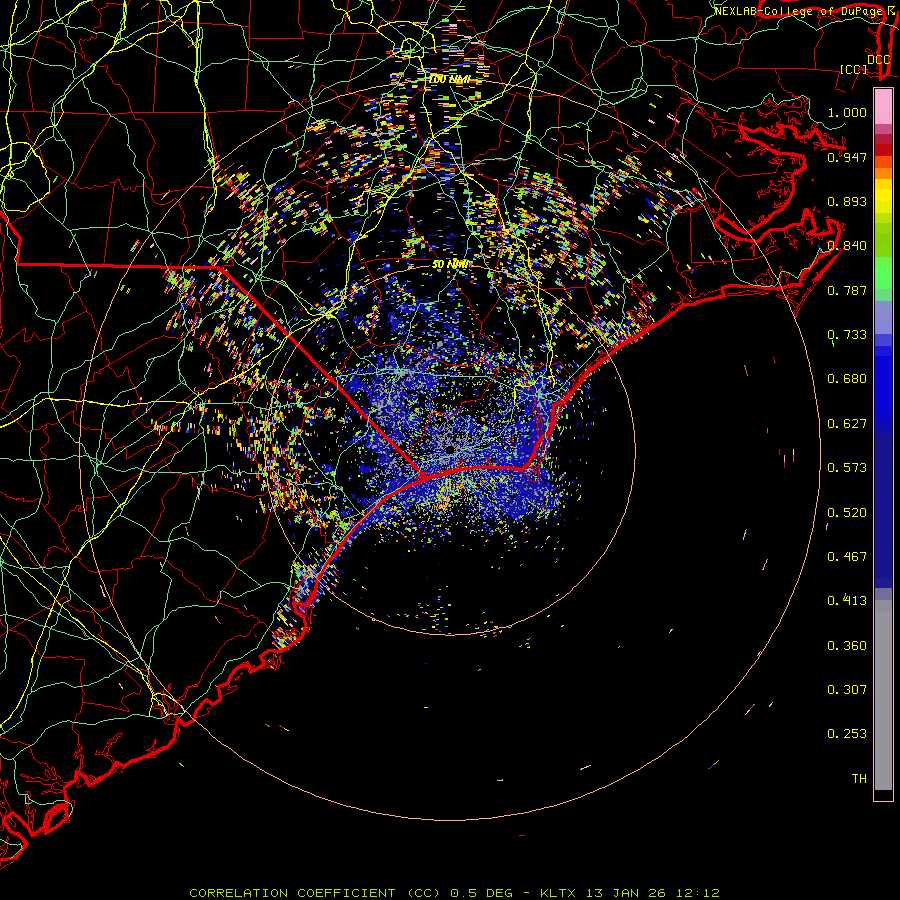The height and width of the screenshot is (900, 900).
Task: Click the KLTX station identifier in footer
Action: pyautogui.click(x=560, y=893)
